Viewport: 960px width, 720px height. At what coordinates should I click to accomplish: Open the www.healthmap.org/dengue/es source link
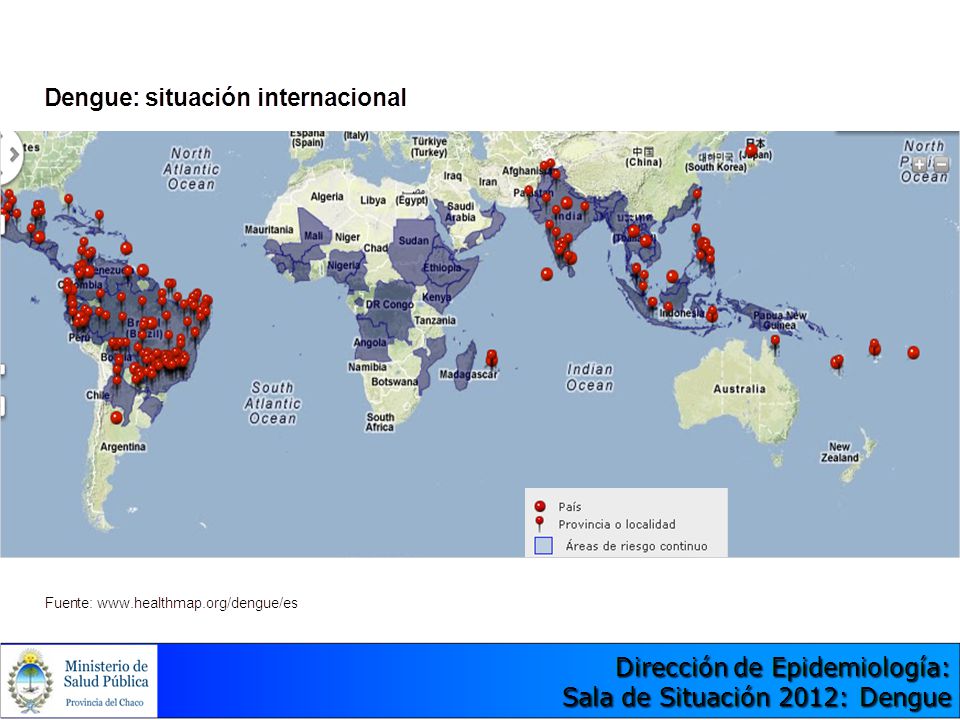197,603
